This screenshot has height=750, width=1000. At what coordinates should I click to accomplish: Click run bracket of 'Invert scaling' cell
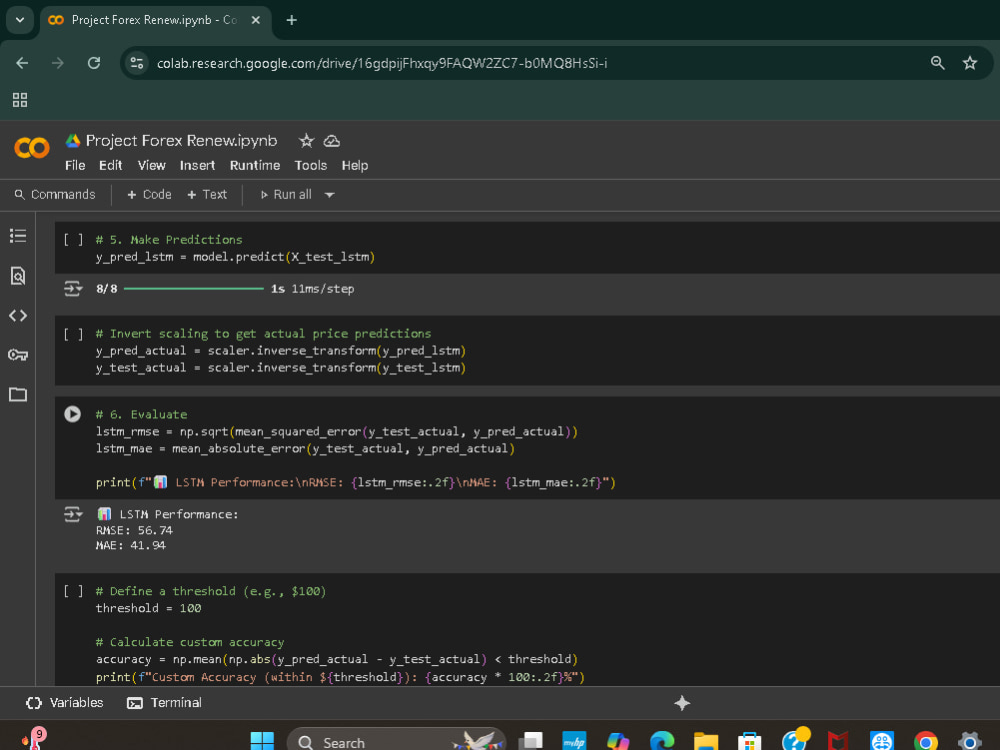coord(73,334)
